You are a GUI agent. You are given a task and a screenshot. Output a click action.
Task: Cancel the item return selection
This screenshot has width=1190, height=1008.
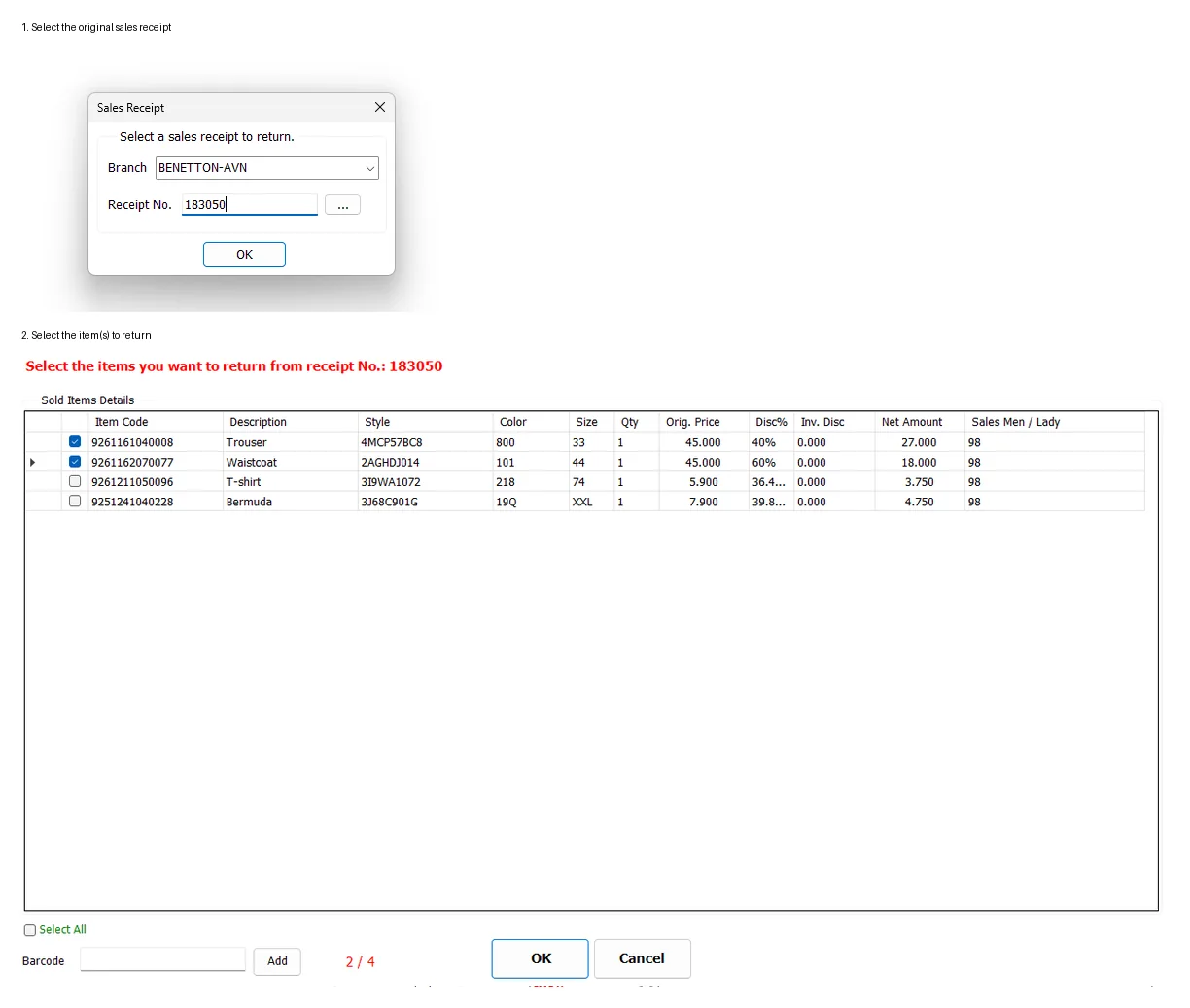coord(643,958)
